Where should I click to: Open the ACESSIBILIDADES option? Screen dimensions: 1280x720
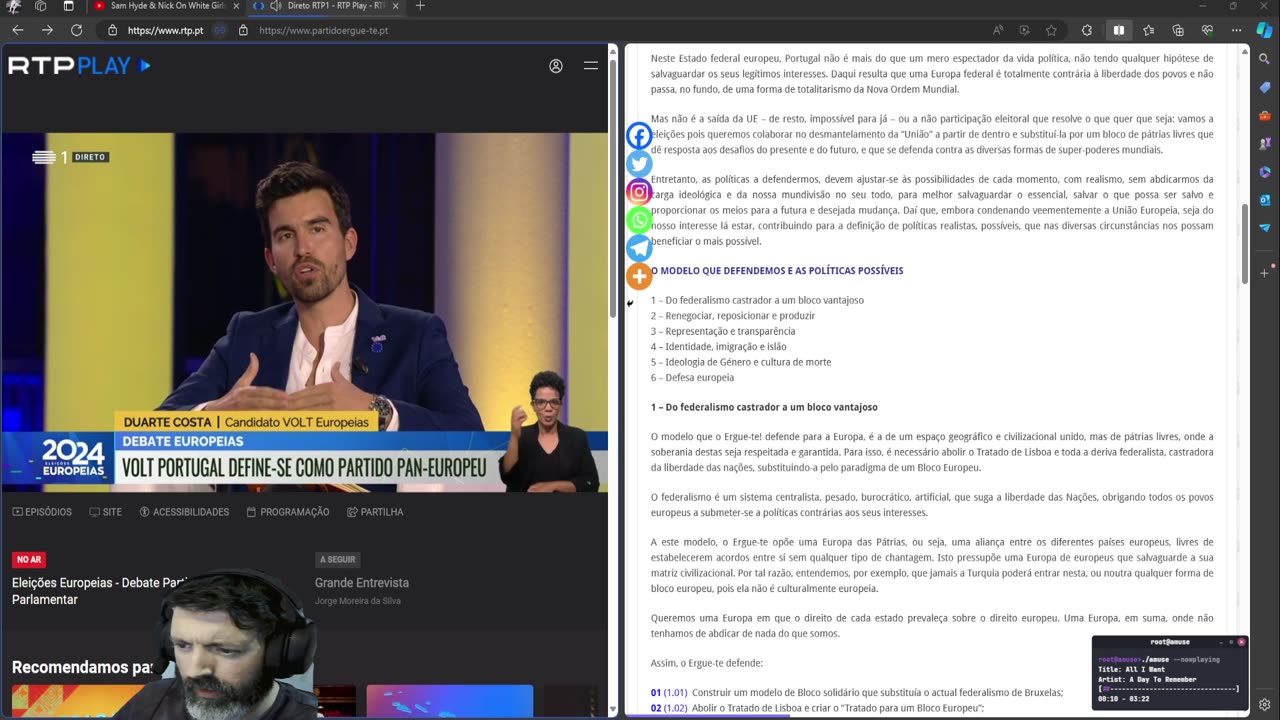[x=184, y=512]
